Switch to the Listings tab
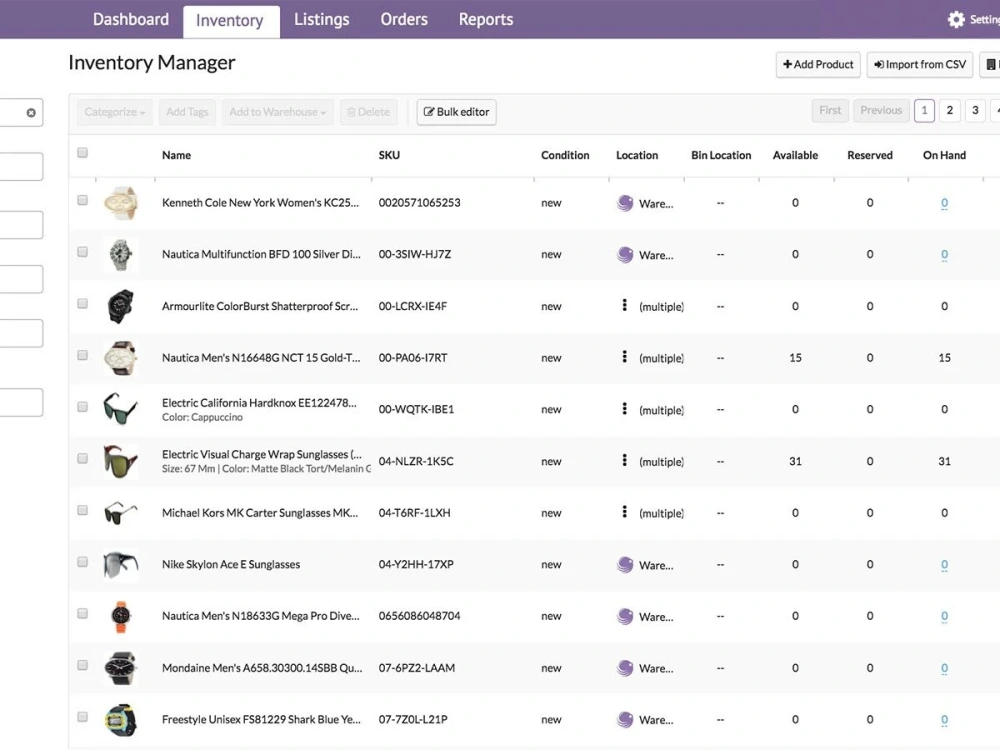 [321, 20]
